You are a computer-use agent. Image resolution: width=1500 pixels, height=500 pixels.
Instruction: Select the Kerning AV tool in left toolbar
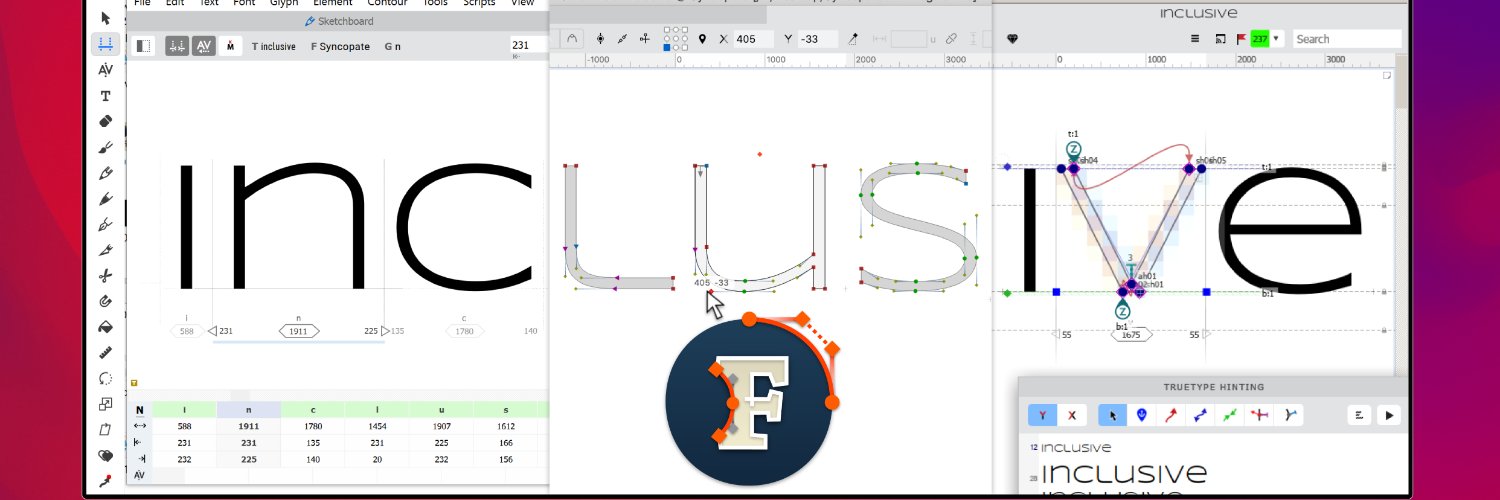pos(105,70)
